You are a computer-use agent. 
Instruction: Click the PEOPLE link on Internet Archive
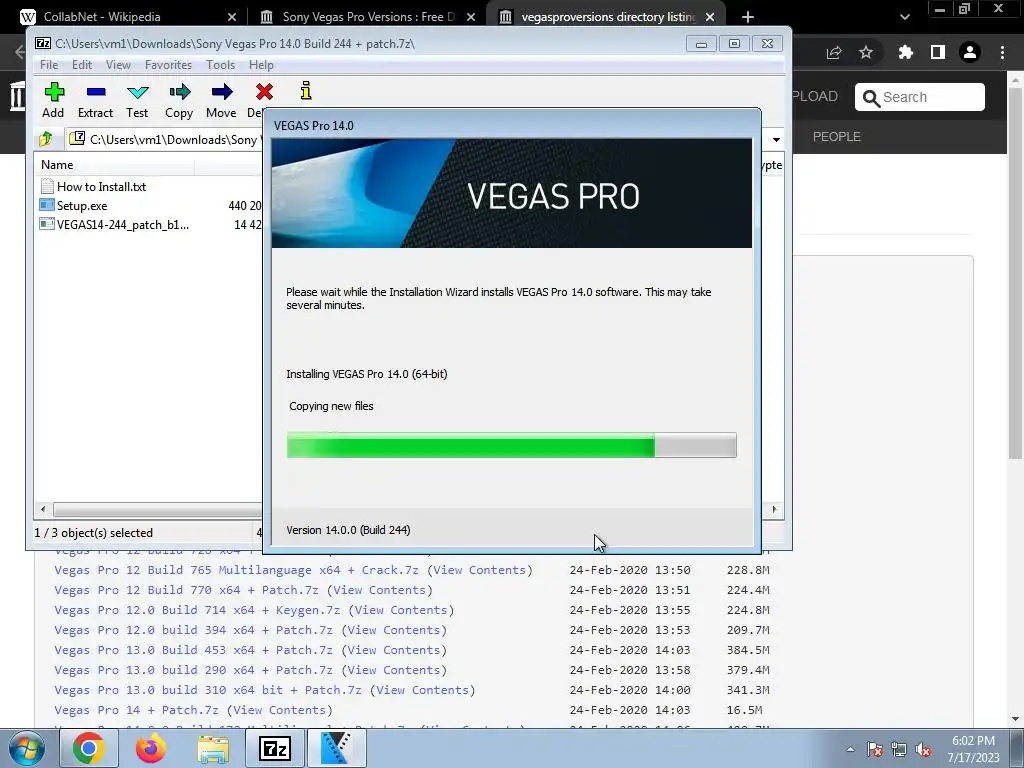coord(837,136)
